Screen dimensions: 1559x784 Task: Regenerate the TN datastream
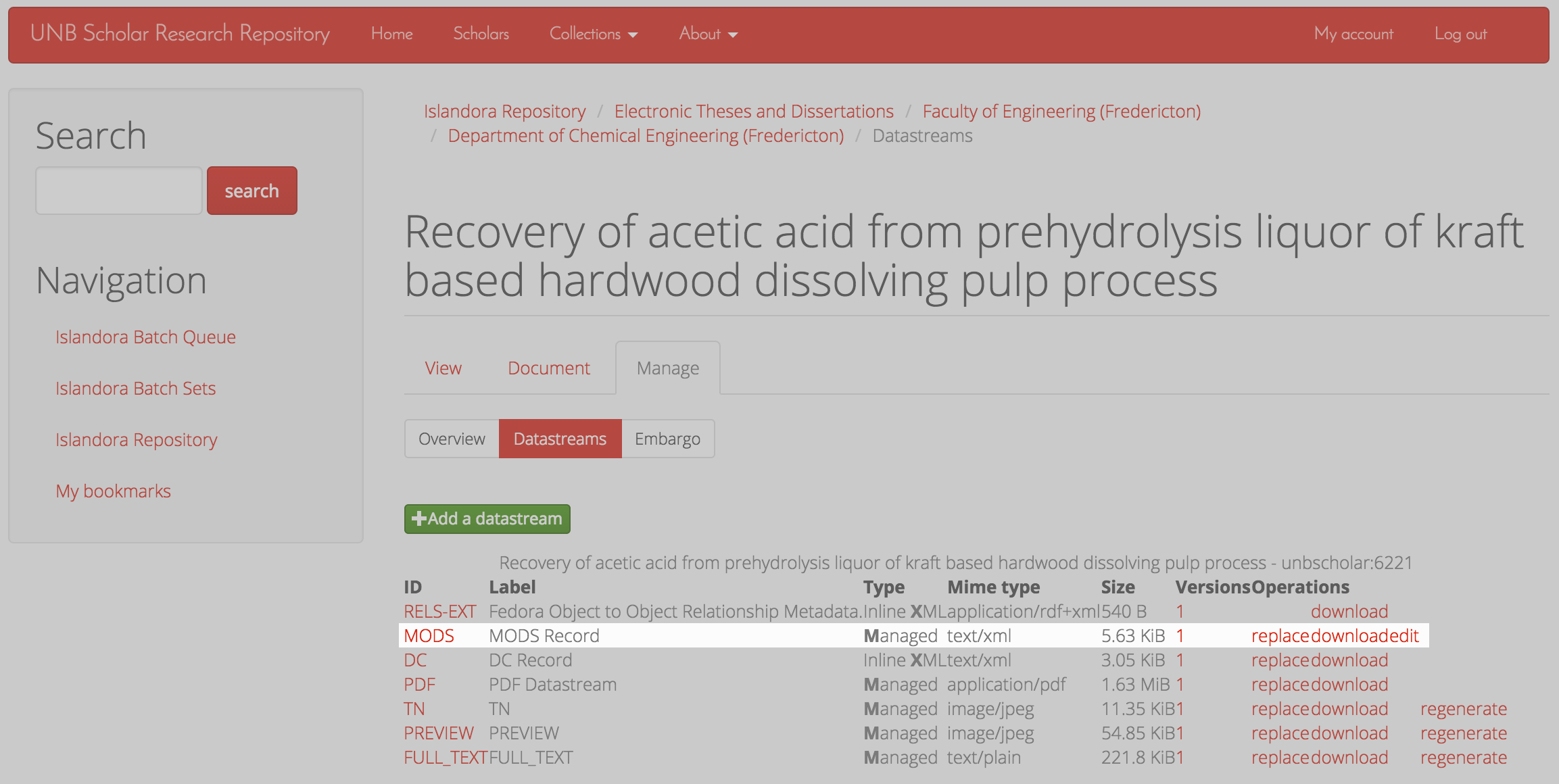(1463, 709)
